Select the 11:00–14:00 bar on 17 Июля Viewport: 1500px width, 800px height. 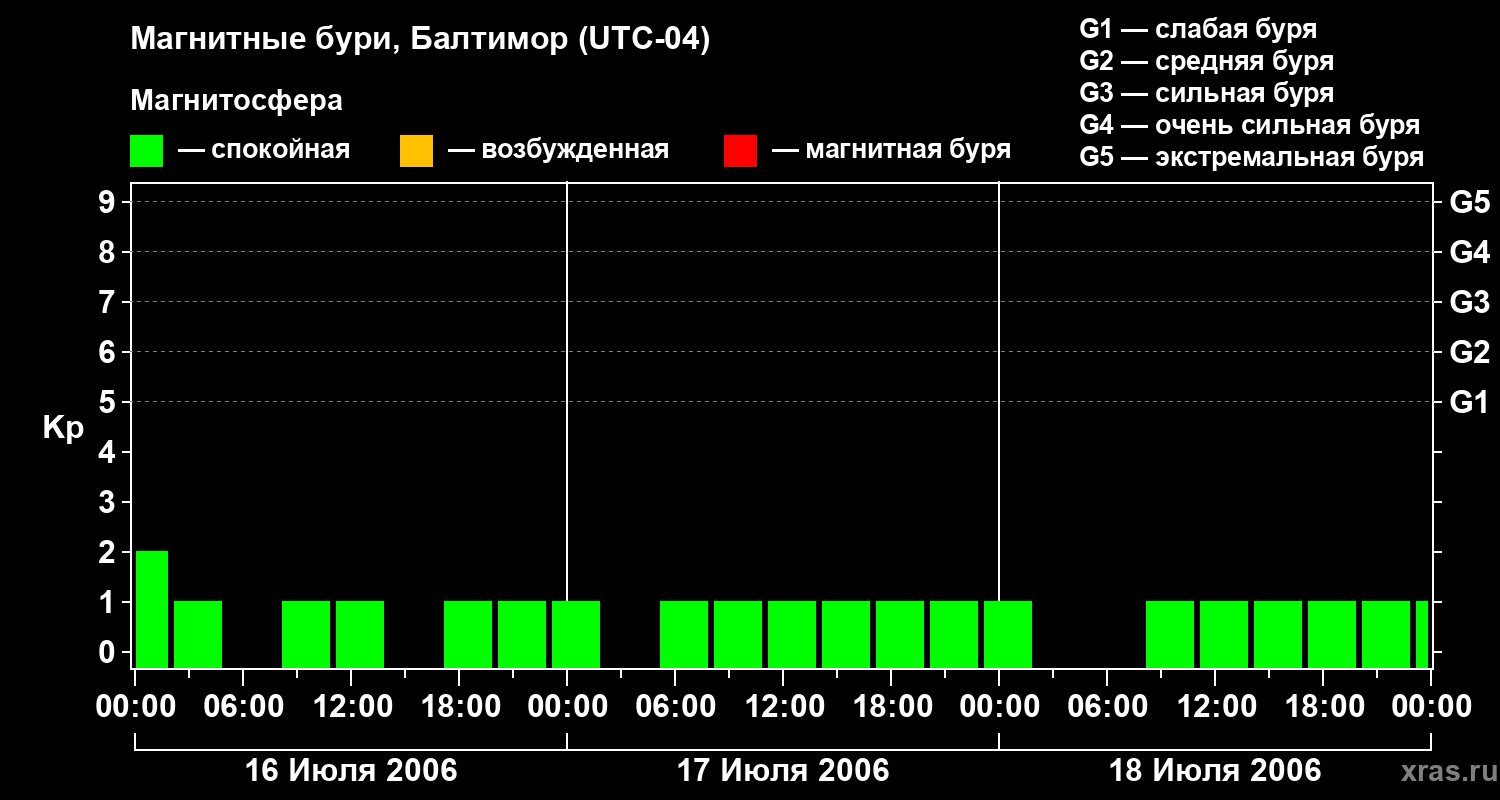tap(792, 634)
